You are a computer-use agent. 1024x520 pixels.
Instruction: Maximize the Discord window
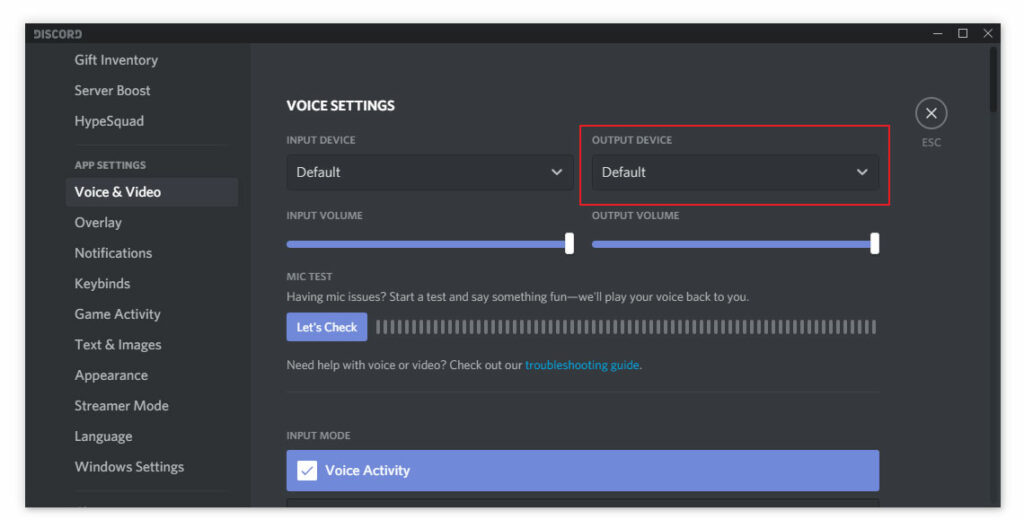[x=963, y=33]
